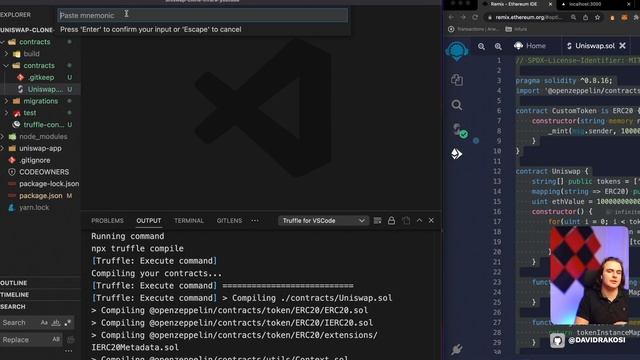Open Remix Deploy & run transactions icon

456,154
